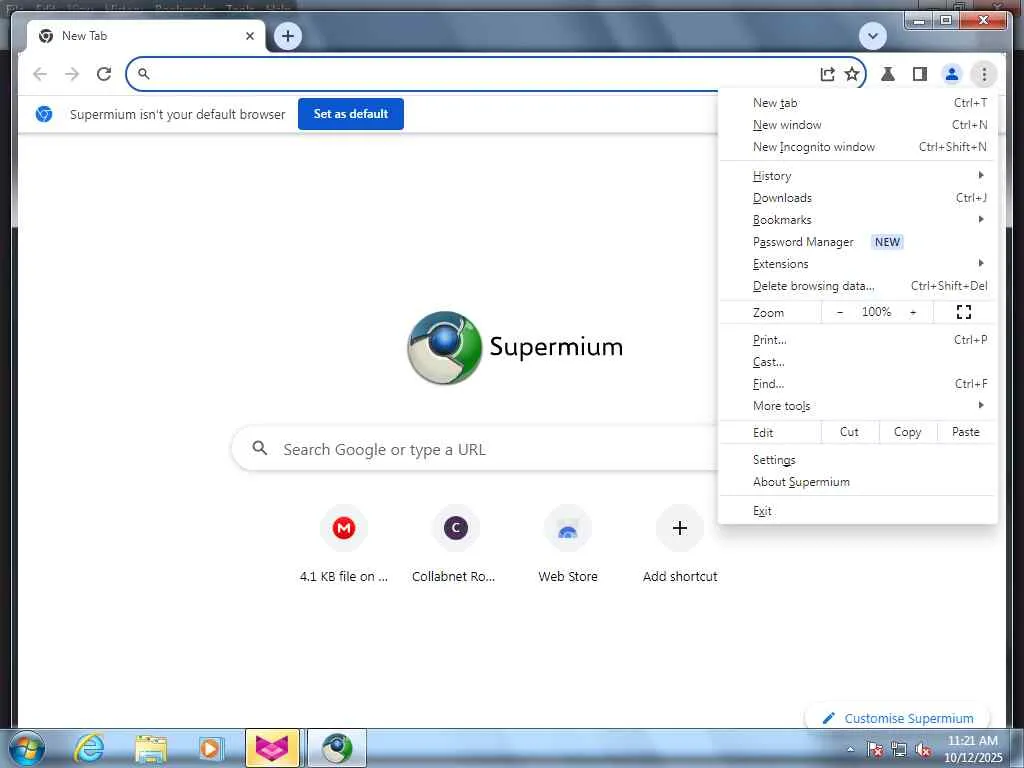Screen dimensions: 1024x768
Task: Open the media player taskbar icon
Action: 210,748
